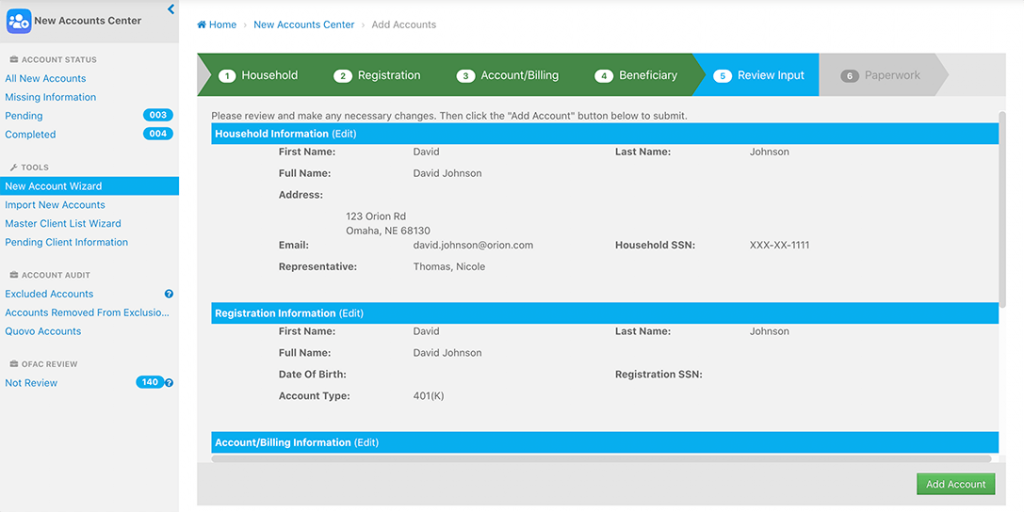Click the horizontal scrollbar under the form
Viewport: 1024px width, 512px height.
point(600,459)
